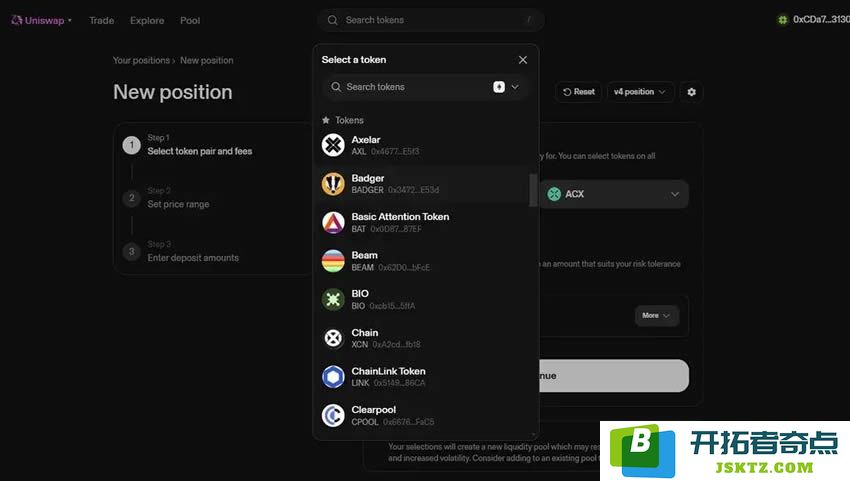Click the Uniswap logo icon
The width and height of the screenshot is (850, 481).
(16, 20)
